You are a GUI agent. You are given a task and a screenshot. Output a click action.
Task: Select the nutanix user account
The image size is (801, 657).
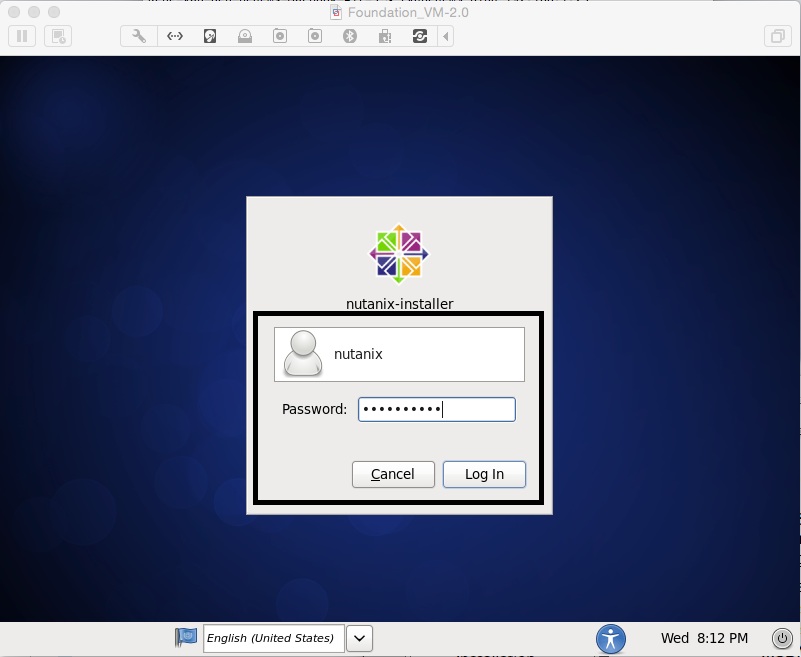pyautogui.click(x=399, y=354)
